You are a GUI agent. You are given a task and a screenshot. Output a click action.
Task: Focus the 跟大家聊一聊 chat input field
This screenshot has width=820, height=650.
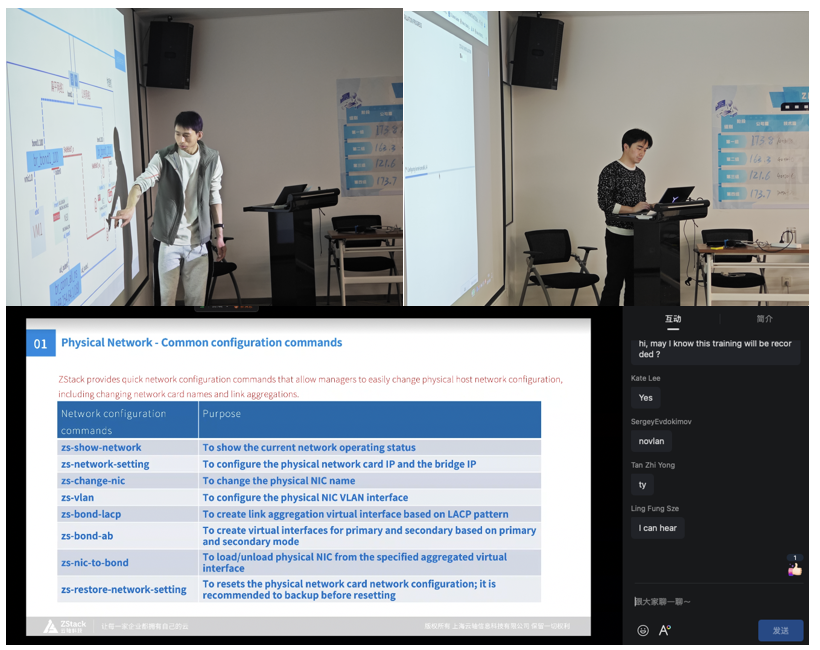pyautogui.click(x=716, y=602)
